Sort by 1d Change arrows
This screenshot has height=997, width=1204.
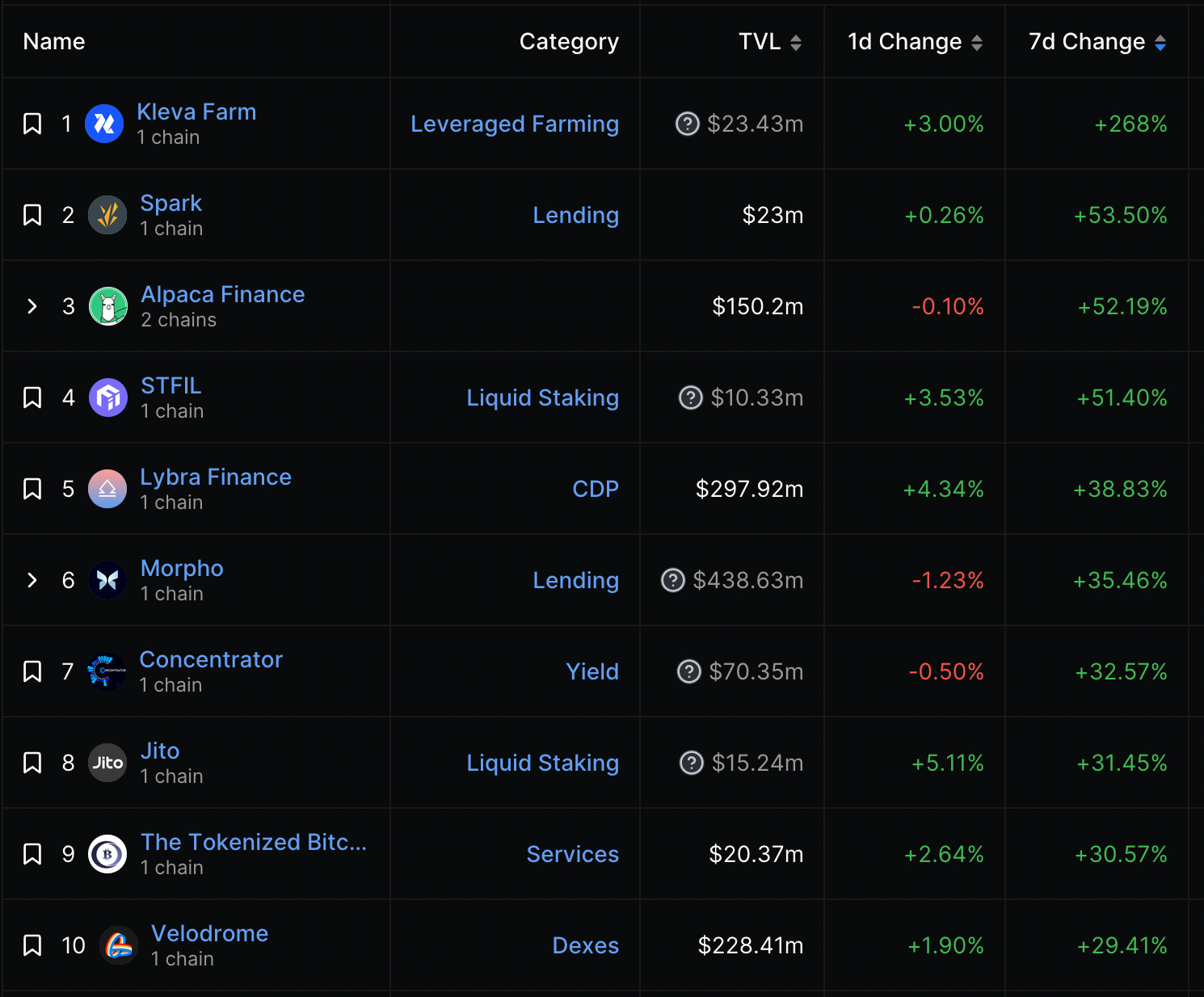pyautogui.click(x=977, y=43)
